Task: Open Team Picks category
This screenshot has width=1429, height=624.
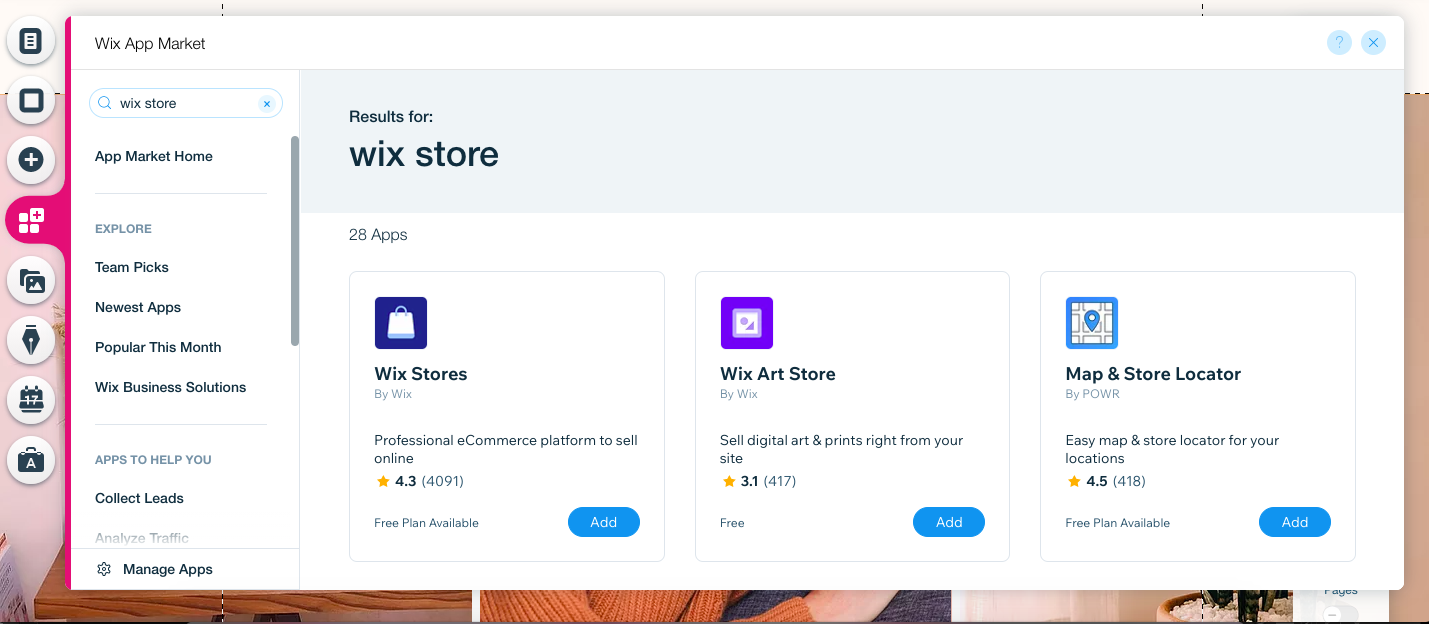Action: [132, 267]
